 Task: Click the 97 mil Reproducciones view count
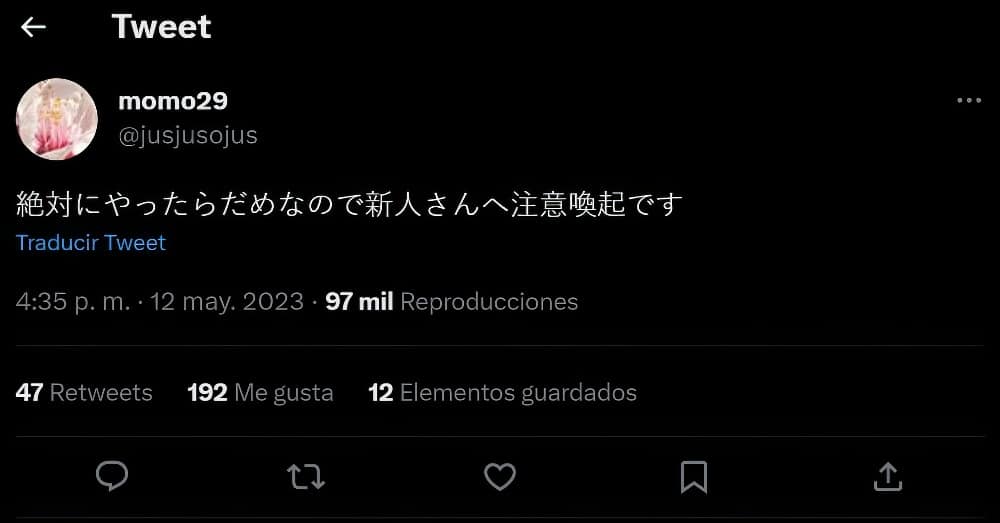tap(452, 301)
